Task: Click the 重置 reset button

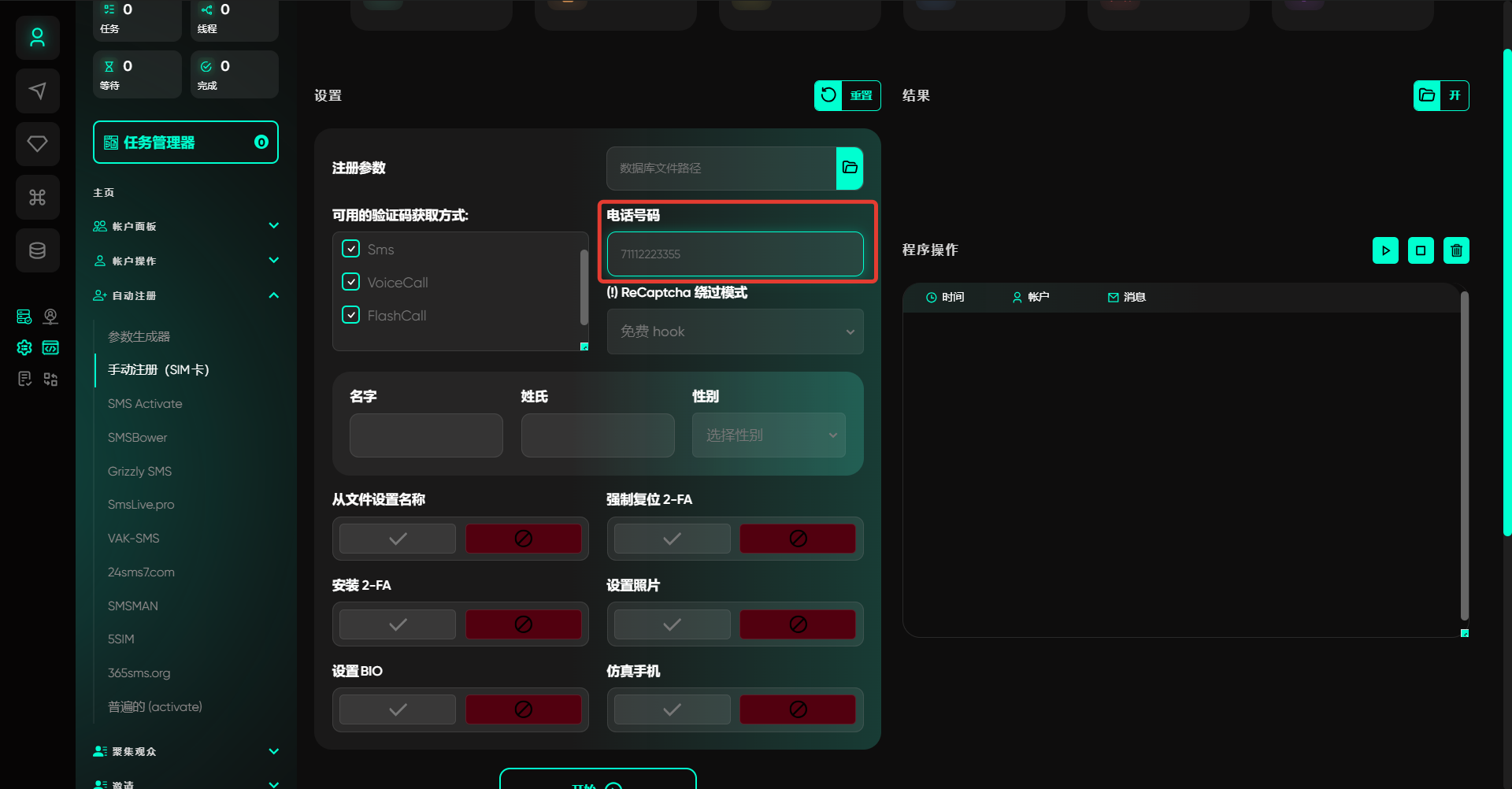Action: pos(847,95)
